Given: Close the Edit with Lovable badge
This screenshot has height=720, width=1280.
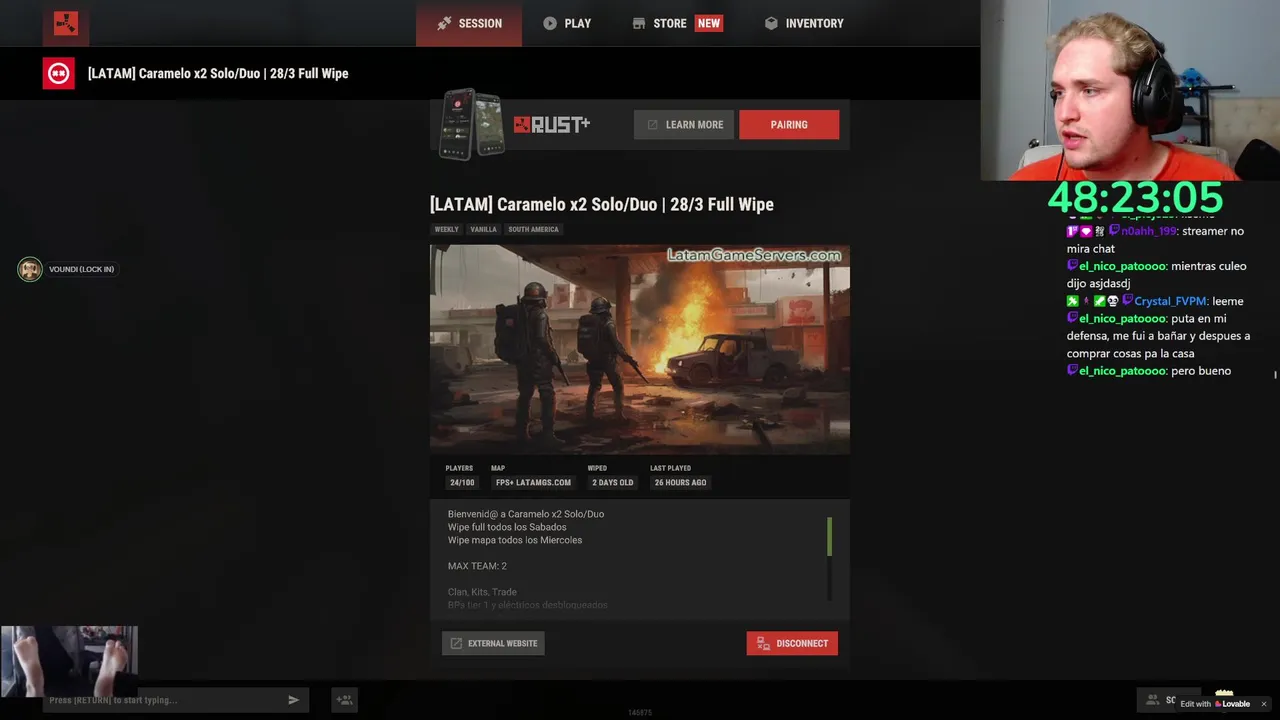Looking at the screenshot, I should (x=1263, y=704).
